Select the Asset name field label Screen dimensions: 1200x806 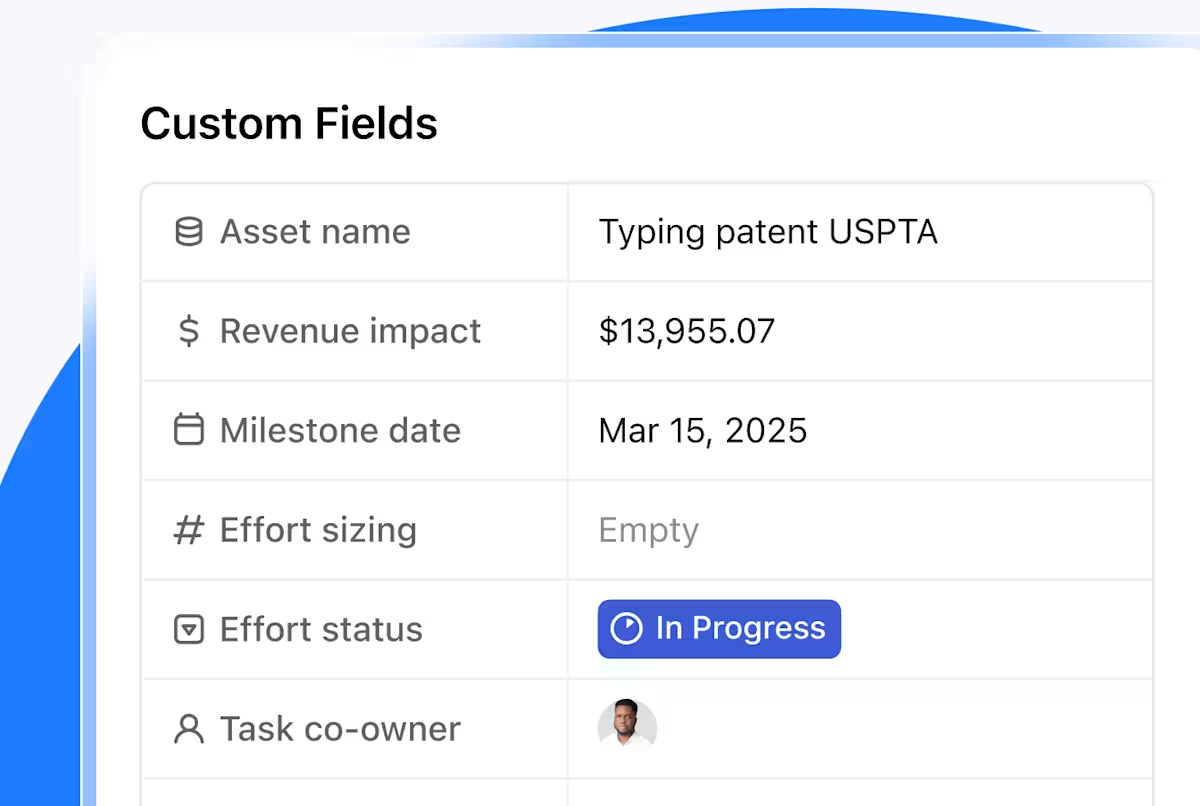(x=315, y=232)
